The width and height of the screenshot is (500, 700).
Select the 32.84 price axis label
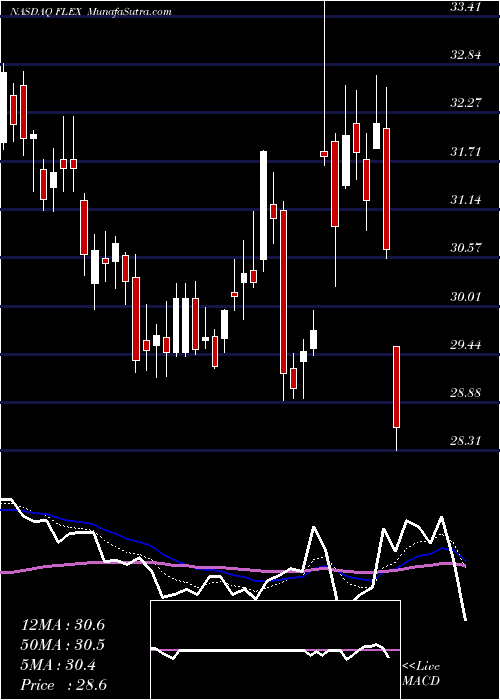[466, 55]
